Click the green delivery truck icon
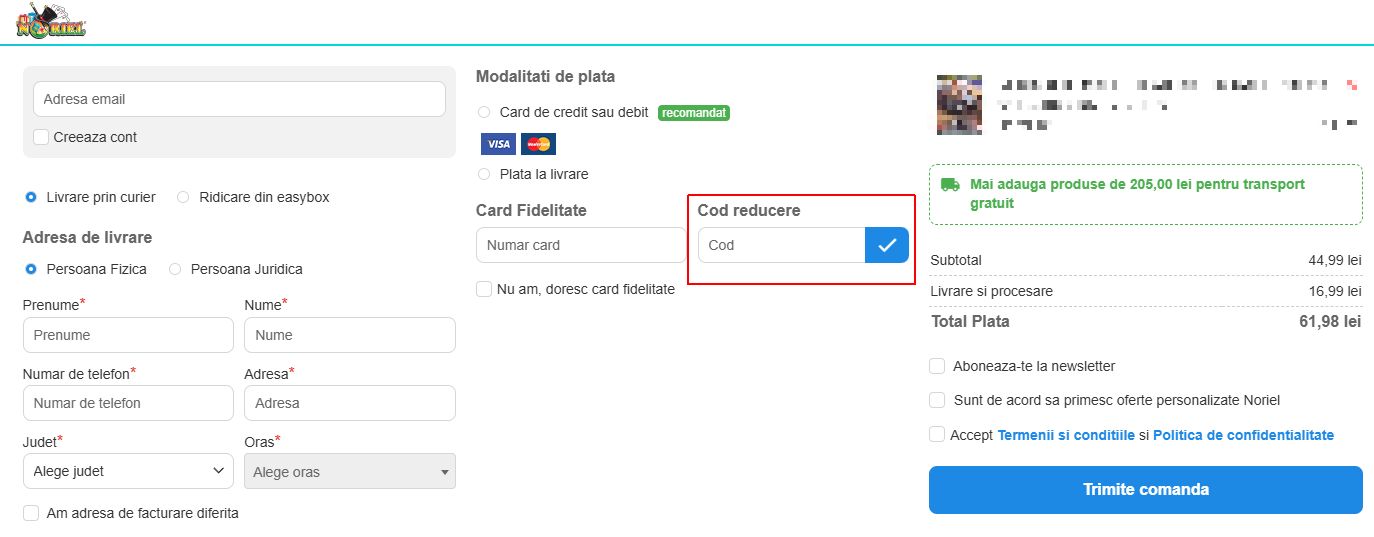 pyautogui.click(x=951, y=184)
